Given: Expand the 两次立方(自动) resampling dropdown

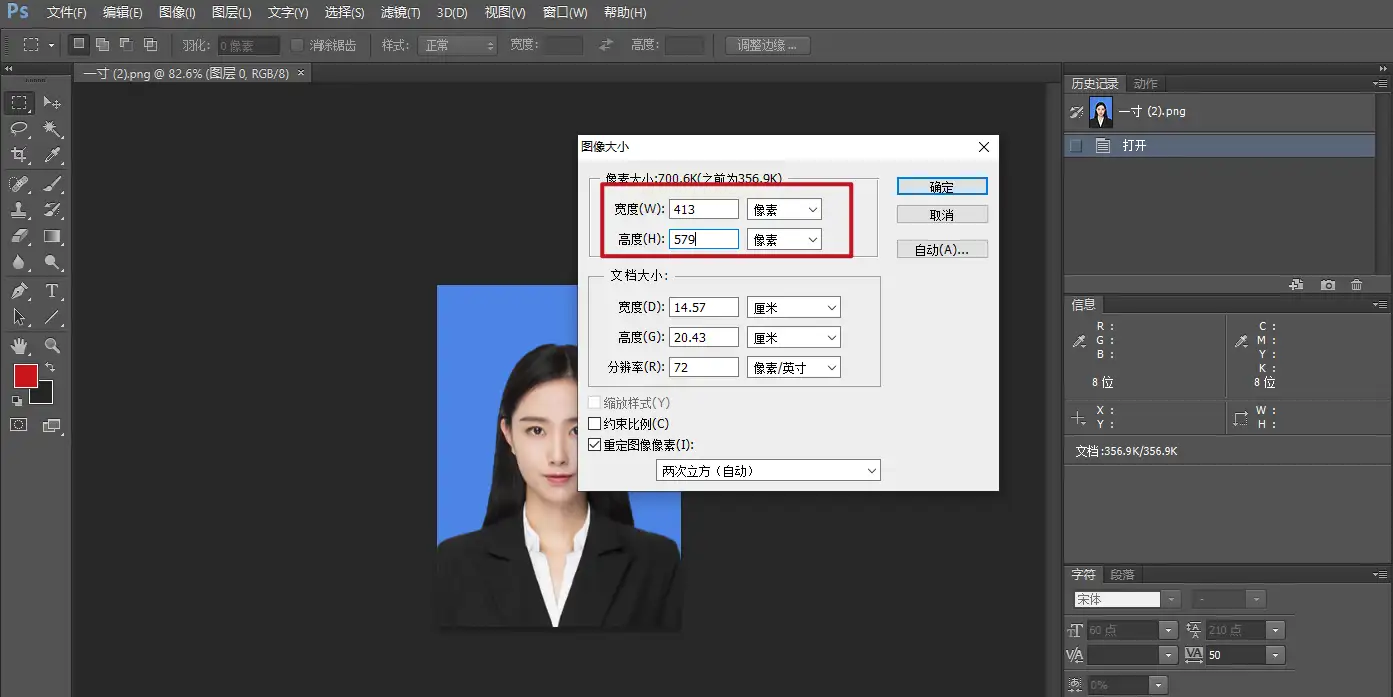Looking at the screenshot, I should (768, 470).
